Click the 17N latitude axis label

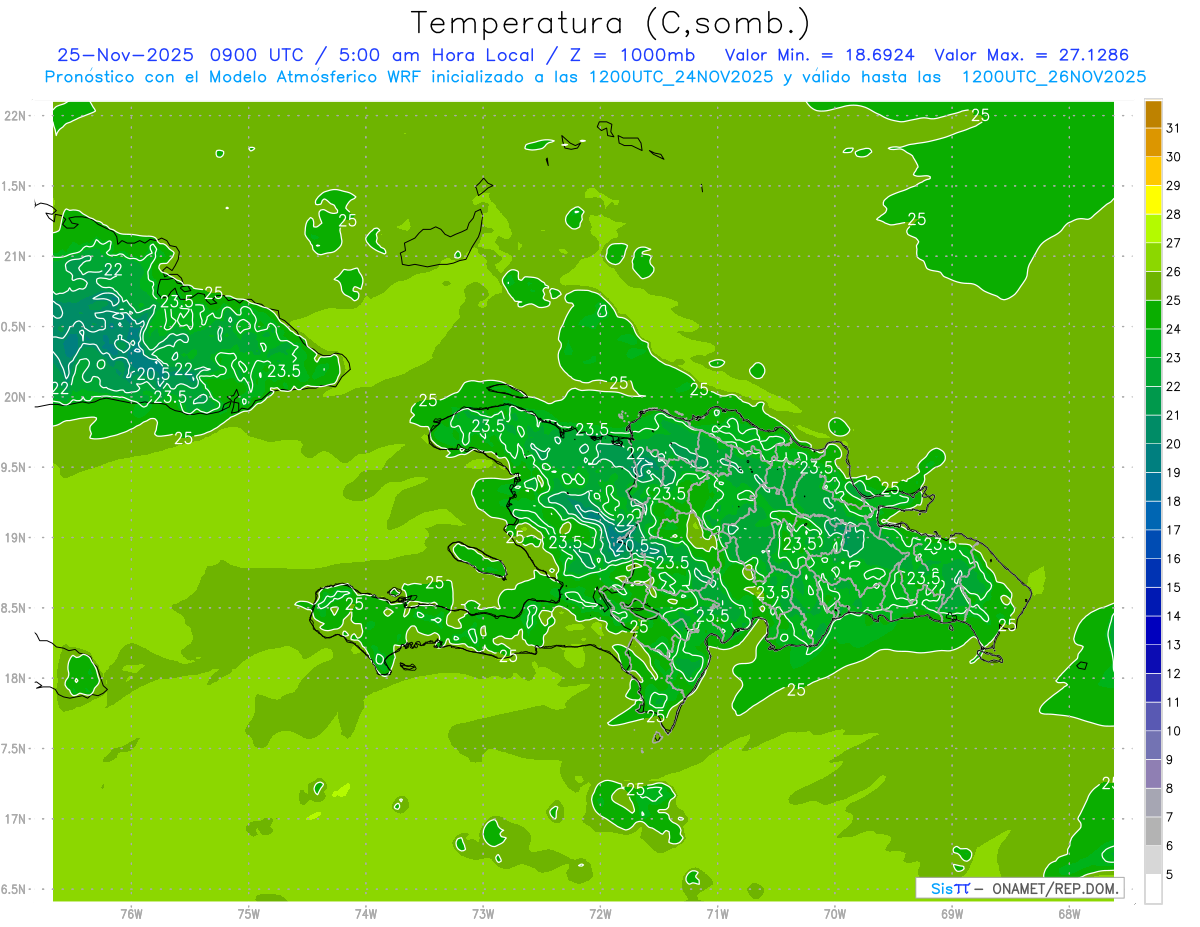tap(17, 819)
